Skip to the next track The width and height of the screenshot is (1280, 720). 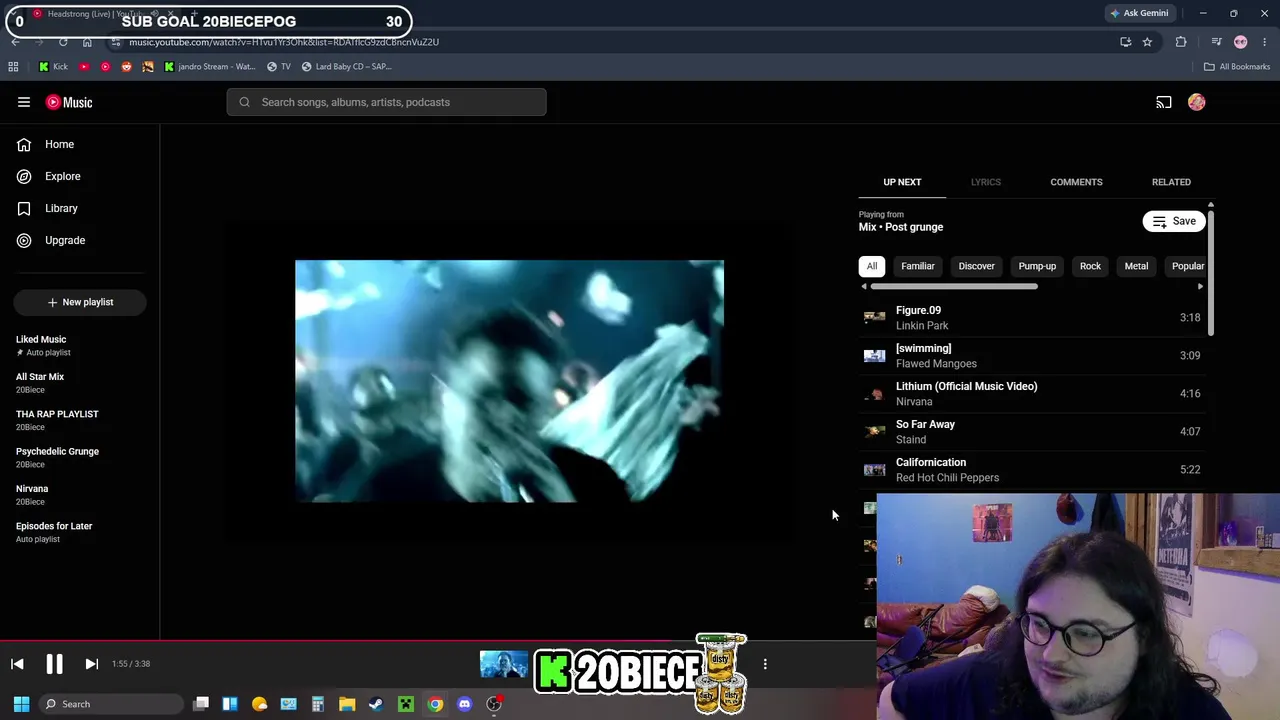[x=91, y=664]
